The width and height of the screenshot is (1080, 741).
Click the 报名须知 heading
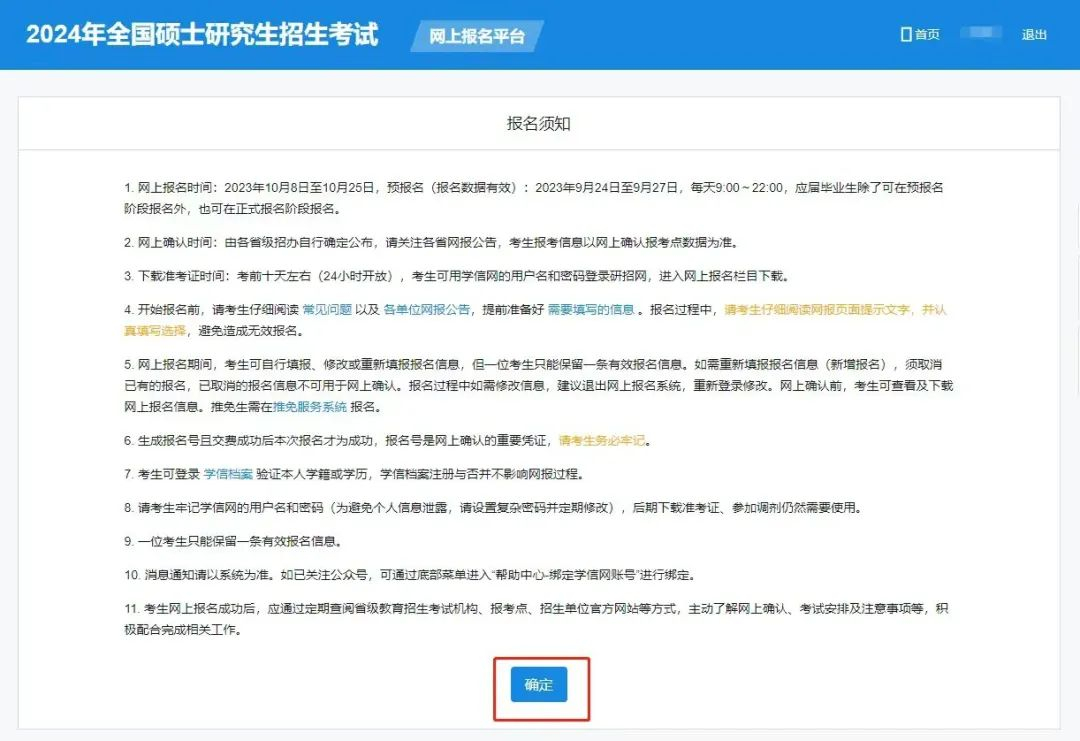539,124
